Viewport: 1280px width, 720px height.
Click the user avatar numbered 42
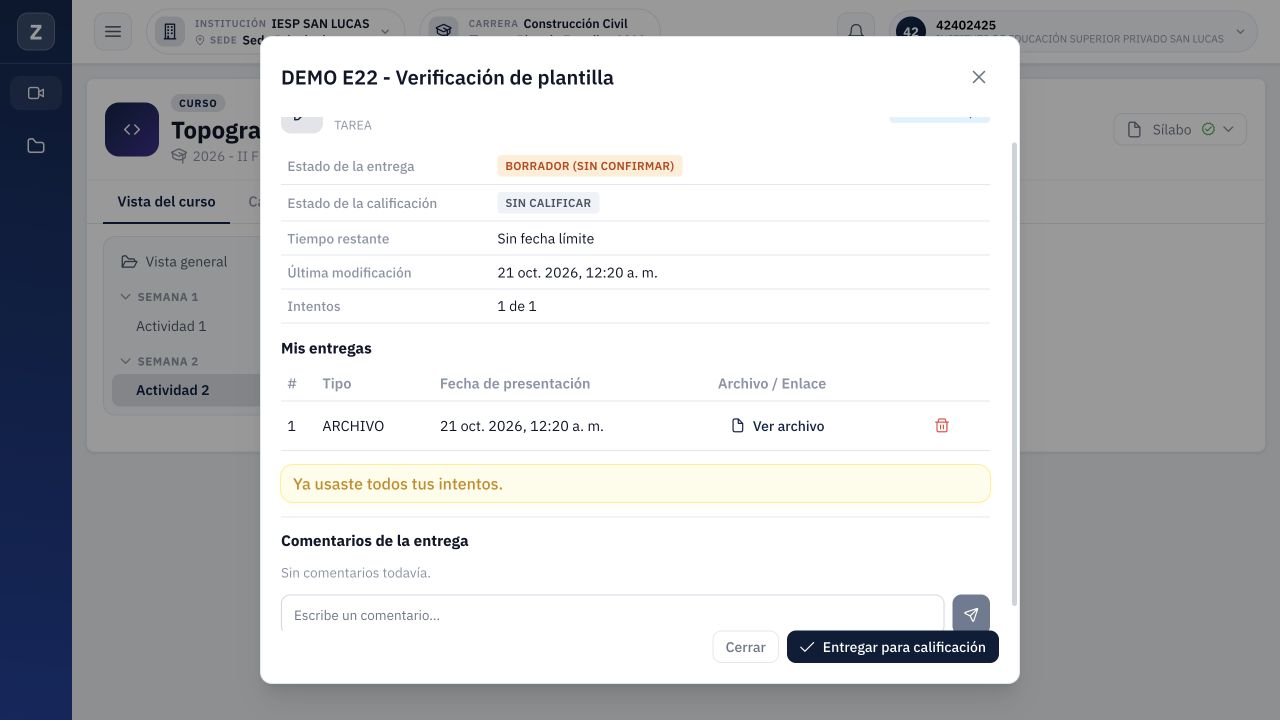coord(910,32)
